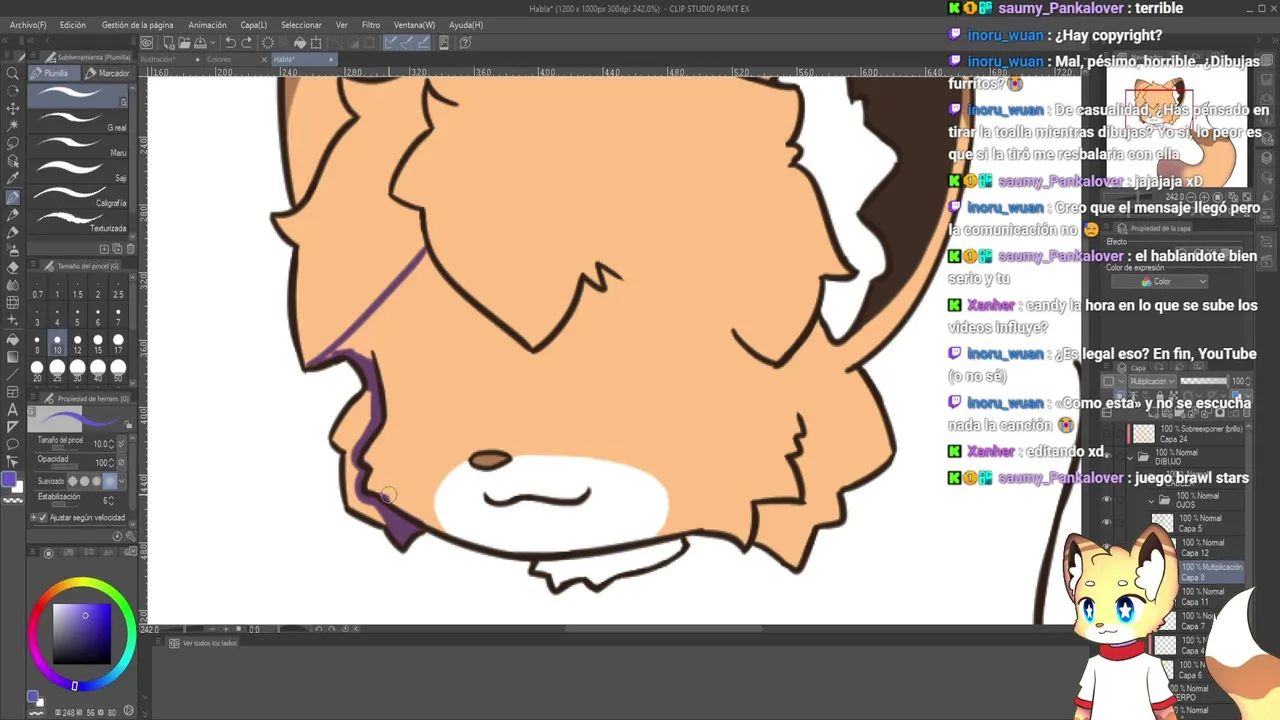The width and height of the screenshot is (1280, 720).
Task: Open Clip Studio launcher icon
Action: pos(147,43)
